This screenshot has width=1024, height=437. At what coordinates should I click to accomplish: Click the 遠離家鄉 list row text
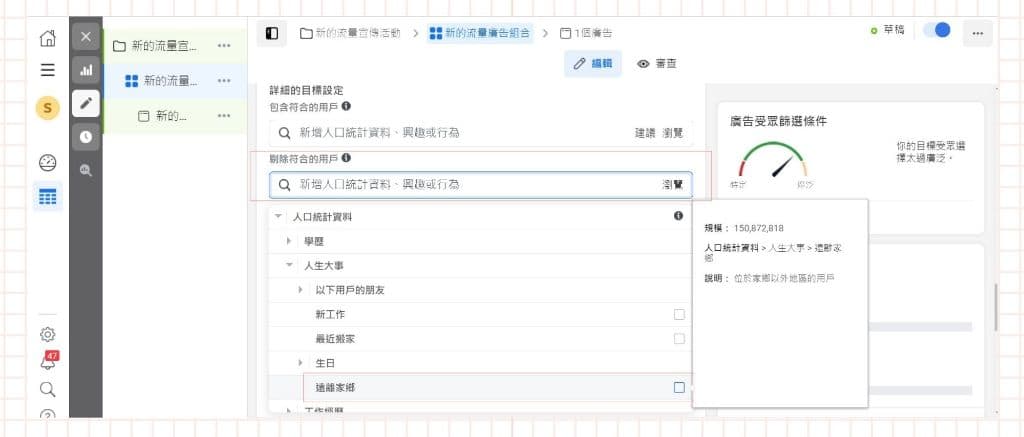coord(335,387)
